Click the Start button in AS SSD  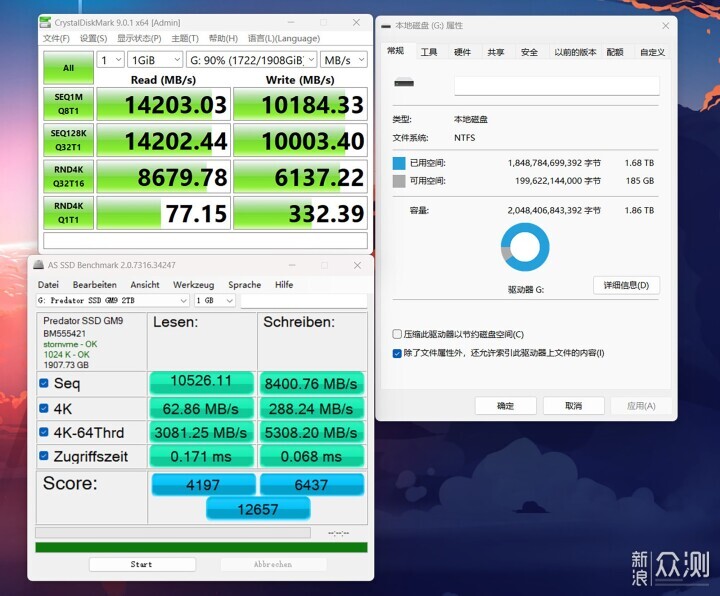click(142, 564)
